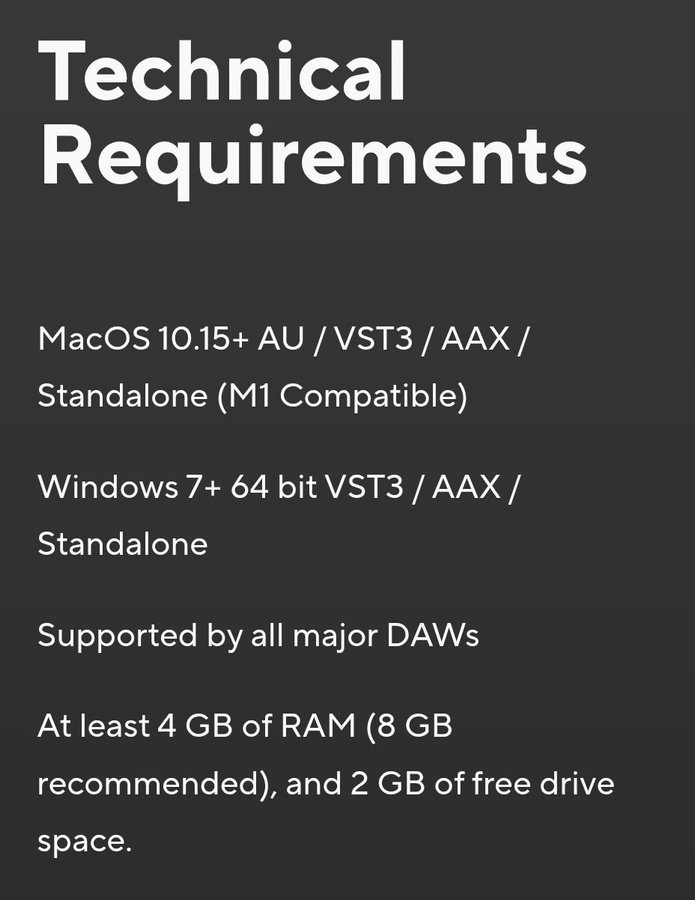The width and height of the screenshot is (695, 900).
Task: Click the Technical Requirements heading
Action: (x=313, y=118)
